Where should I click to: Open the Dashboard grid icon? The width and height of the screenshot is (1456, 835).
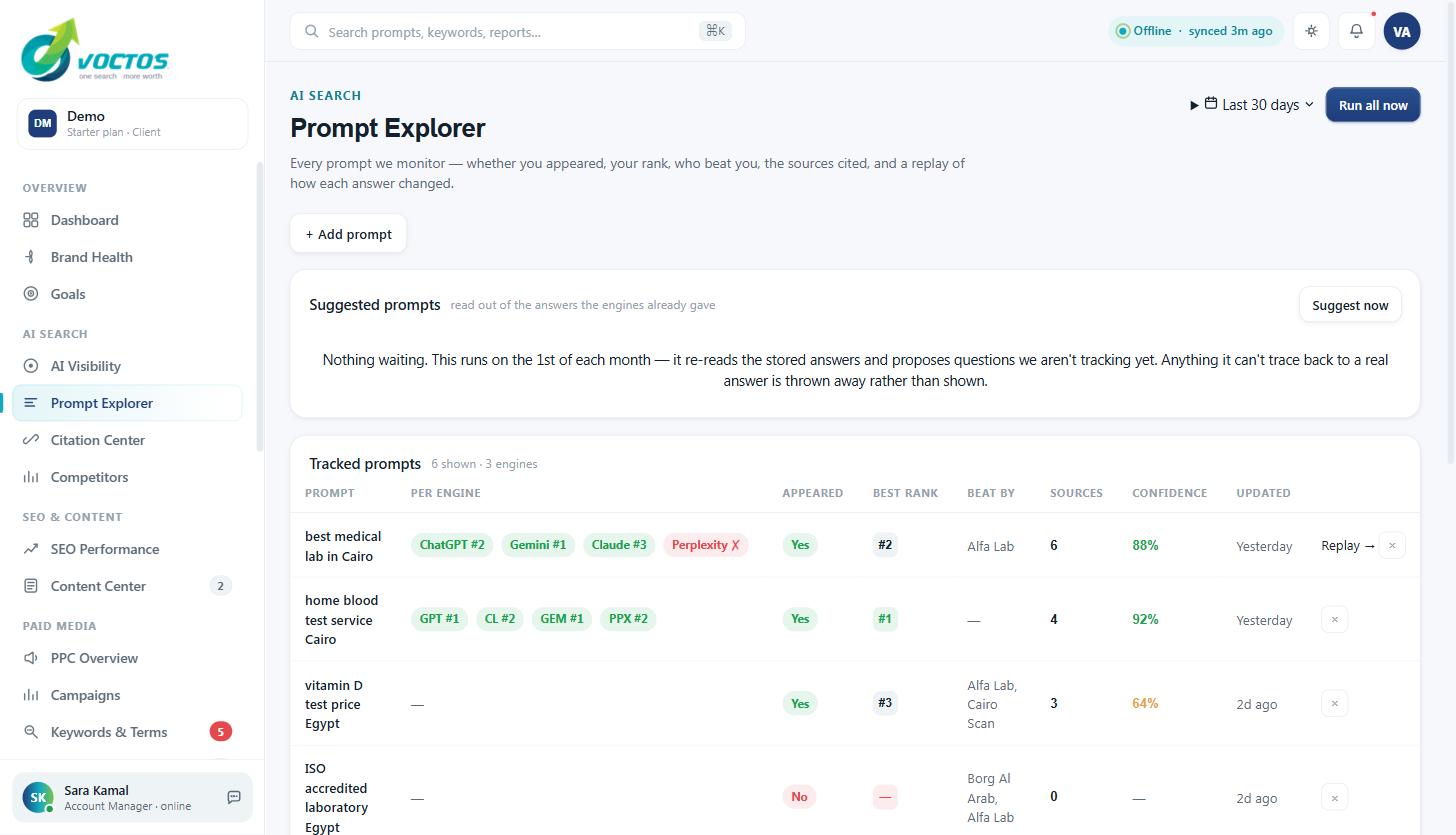tap(31, 220)
